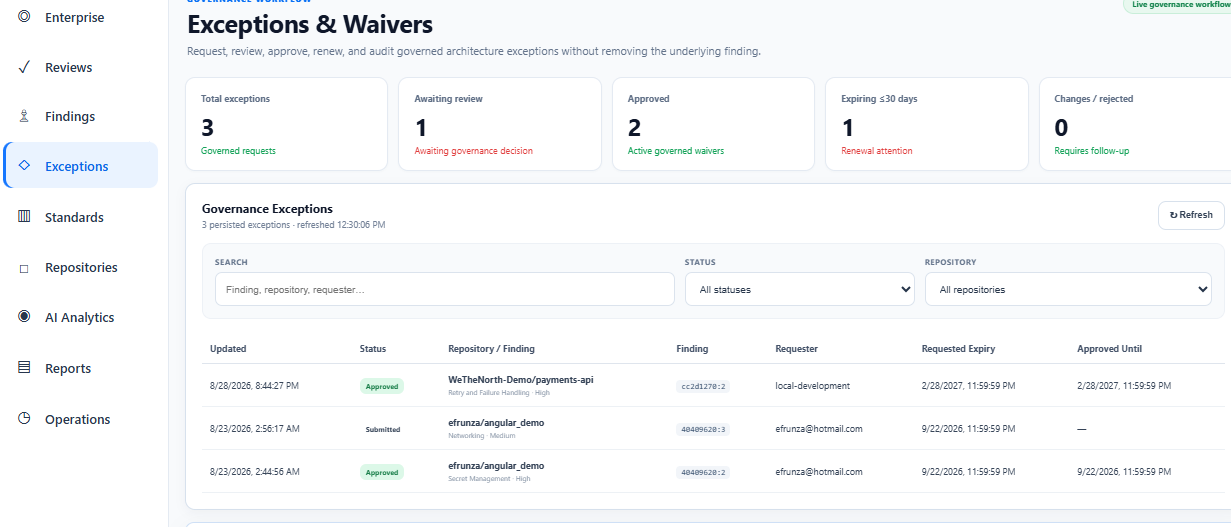Click finding ID 40409620:3
Screen dimensions: 1231x527
coord(703,429)
